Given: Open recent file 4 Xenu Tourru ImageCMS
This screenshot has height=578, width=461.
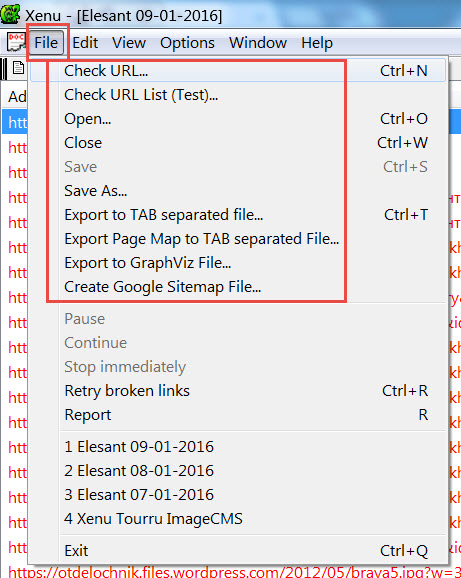Looking at the screenshot, I should pyautogui.click(x=238, y=518).
